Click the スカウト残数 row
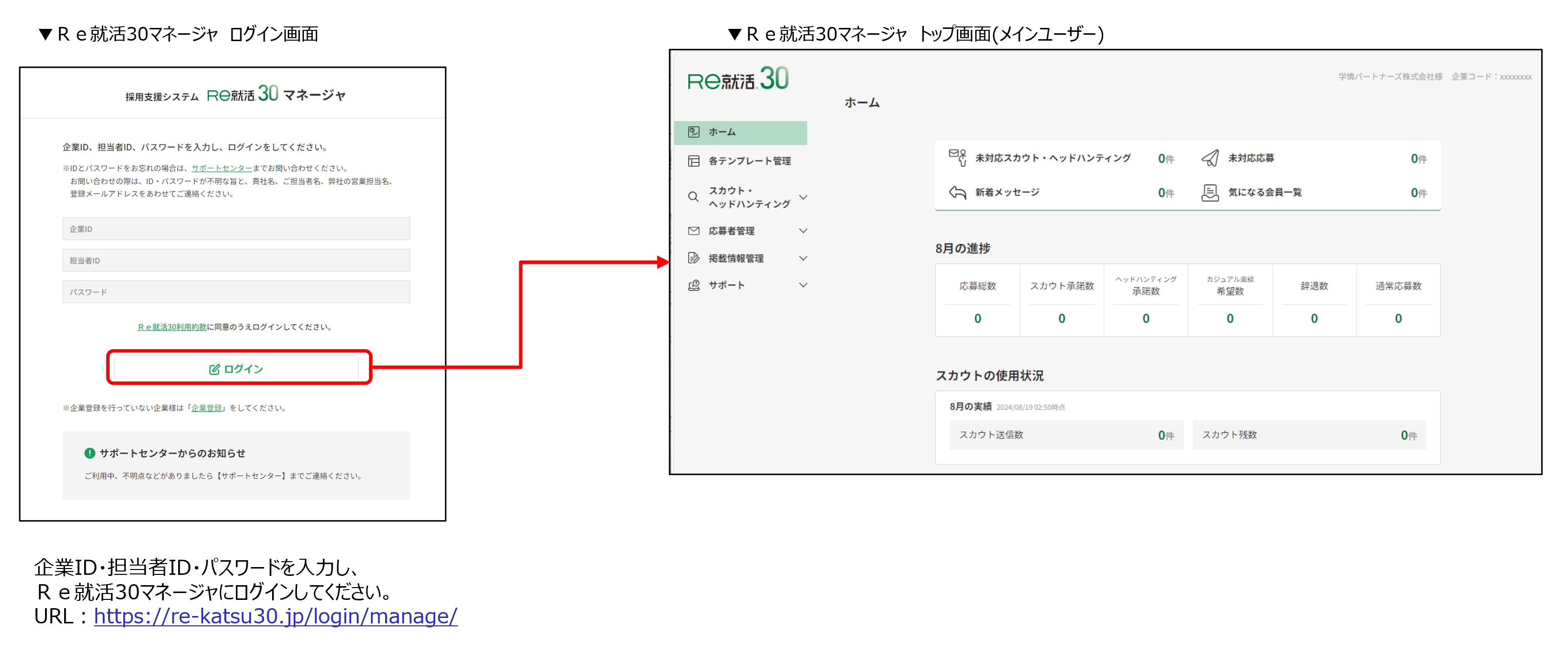This screenshot has height=665, width=1568. (x=1309, y=435)
